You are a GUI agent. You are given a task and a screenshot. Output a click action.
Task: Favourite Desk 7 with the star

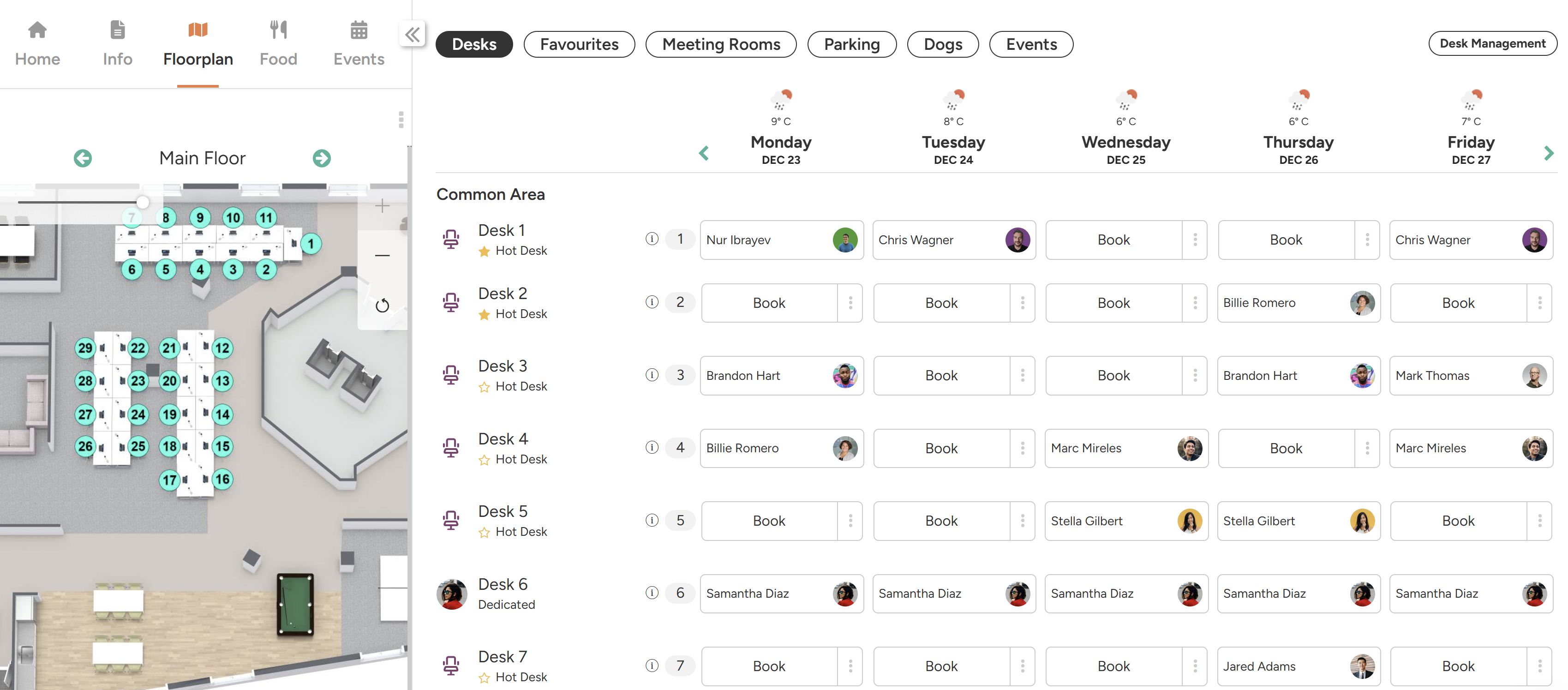tap(484, 678)
